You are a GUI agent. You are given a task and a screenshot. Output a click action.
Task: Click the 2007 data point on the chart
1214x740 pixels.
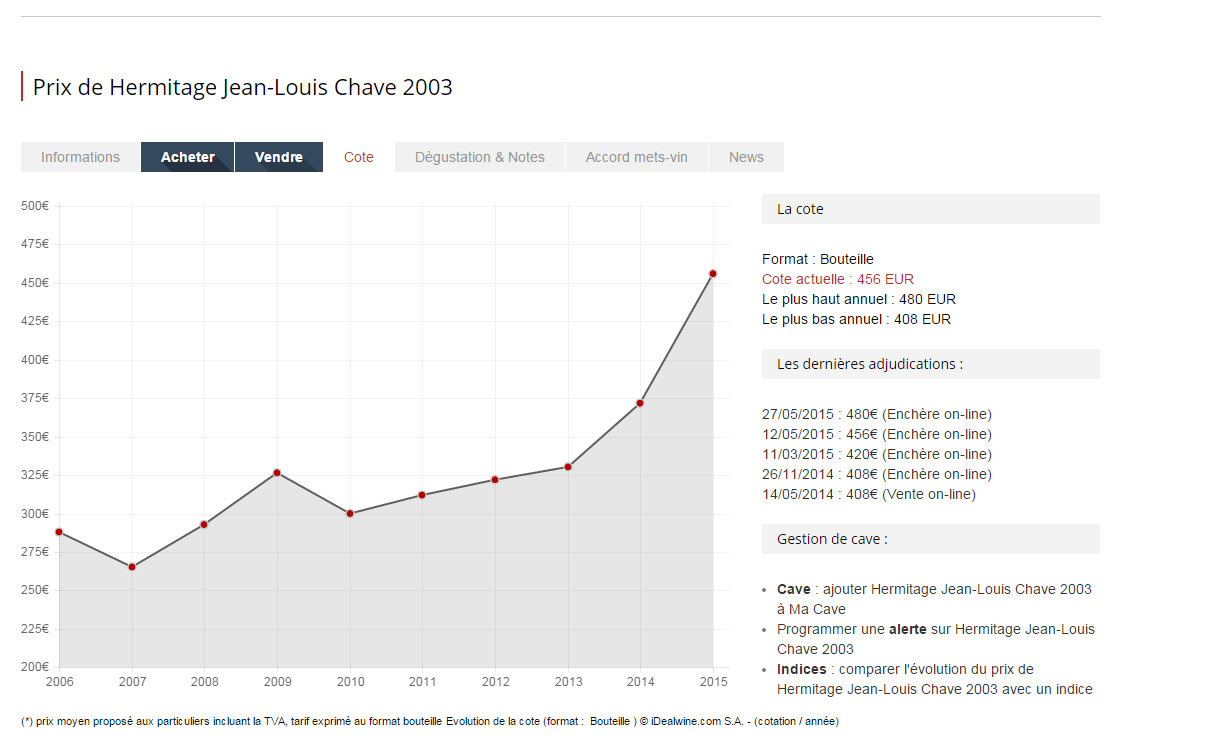coord(132,567)
